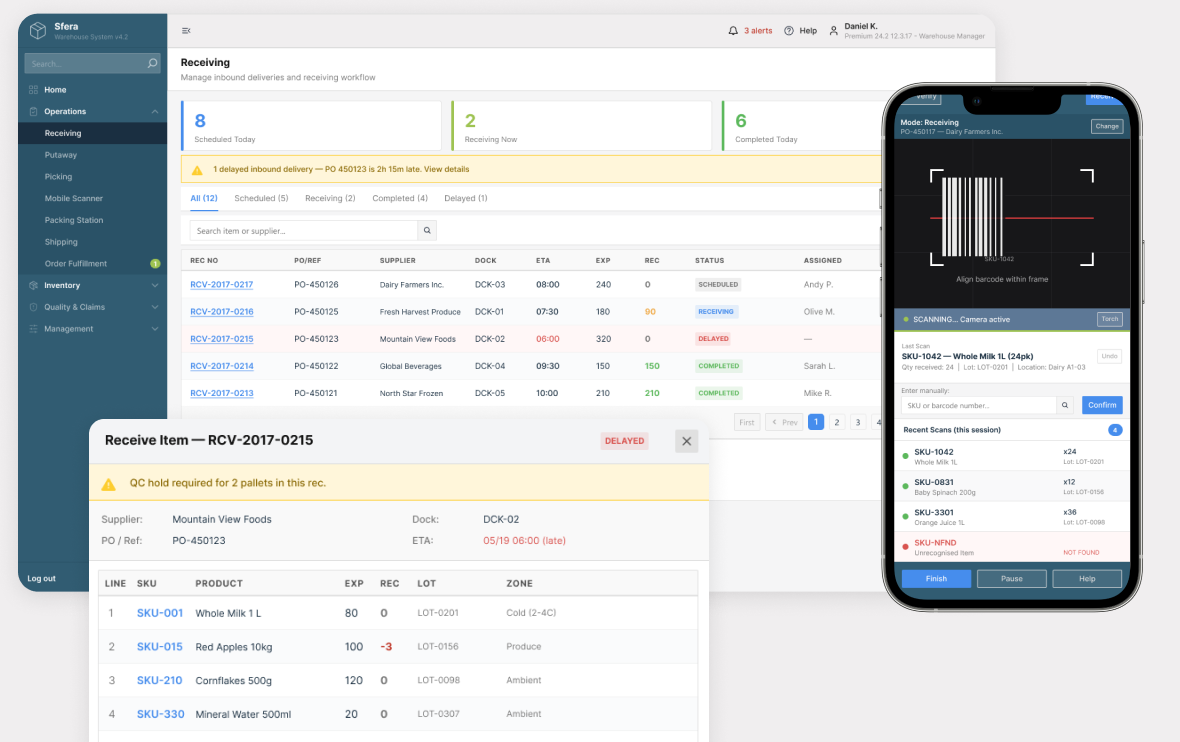Image resolution: width=1180 pixels, height=742 pixels.
Task: Click the delayed delivery warning triangle icon
Action: coord(197,170)
